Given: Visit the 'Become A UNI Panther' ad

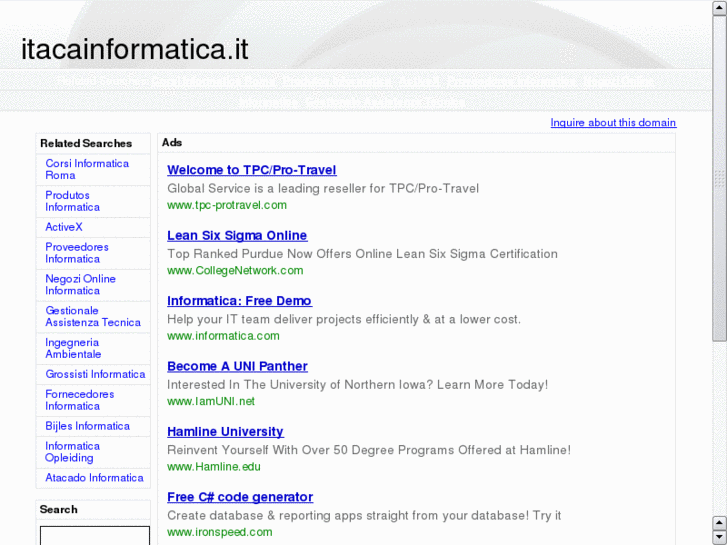Looking at the screenshot, I should coord(237,366).
